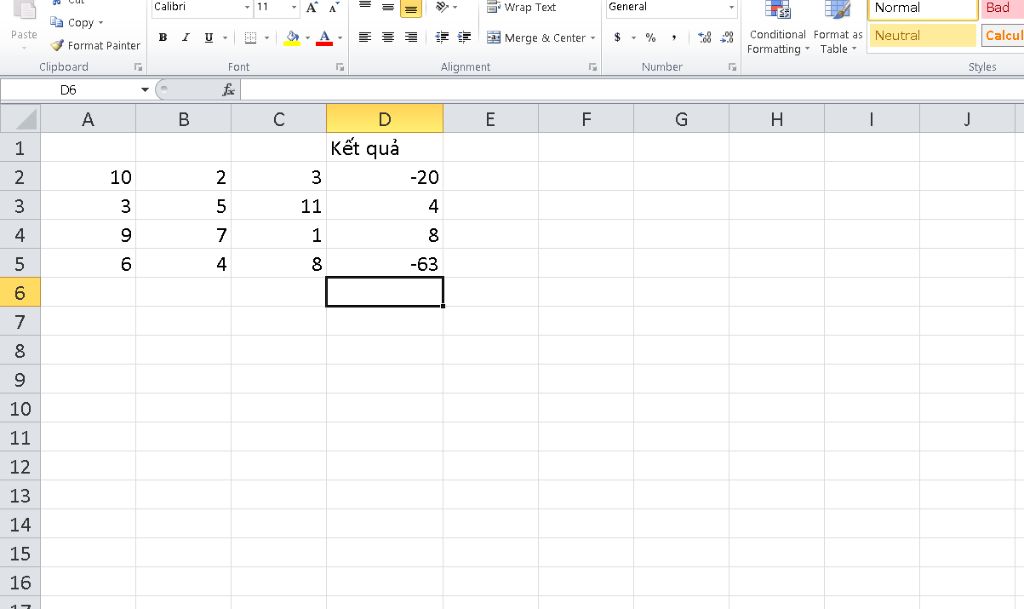Expand Merge & Center options arrow
Screen dimensions: 1024x609
(592, 38)
